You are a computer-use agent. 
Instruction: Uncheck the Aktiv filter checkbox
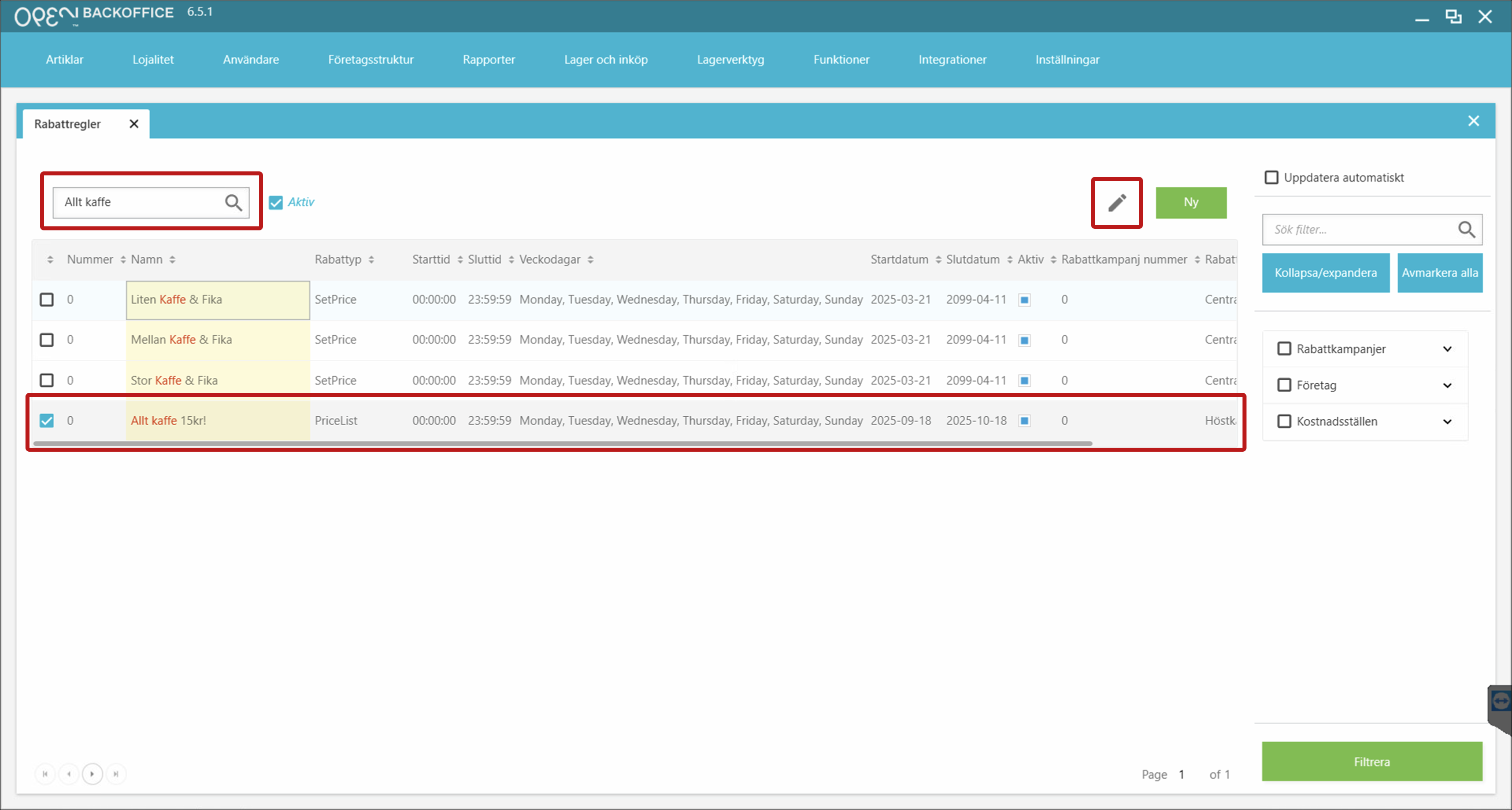pyautogui.click(x=276, y=203)
